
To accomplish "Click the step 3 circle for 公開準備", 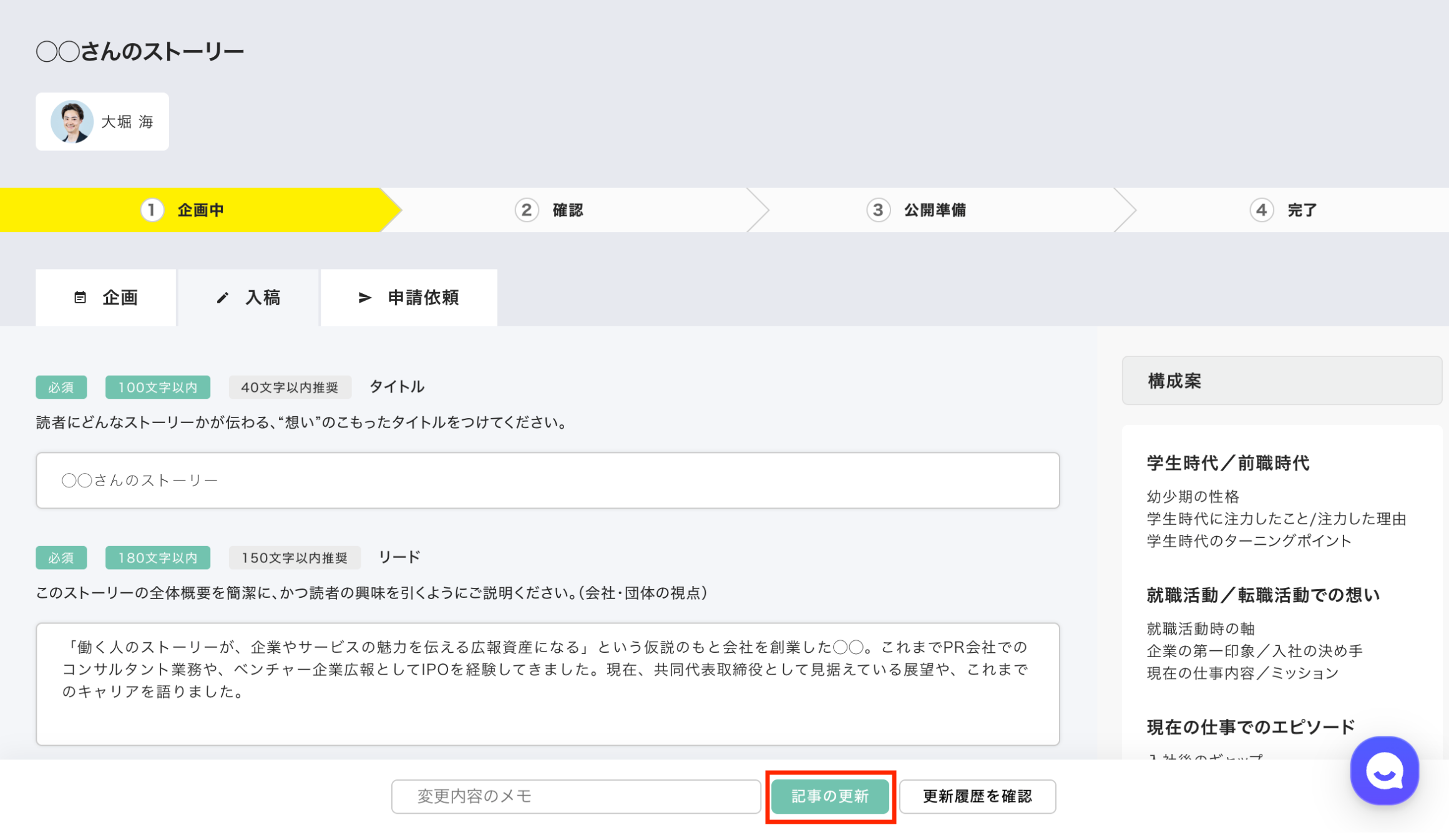I will click(x=877, y=210).
